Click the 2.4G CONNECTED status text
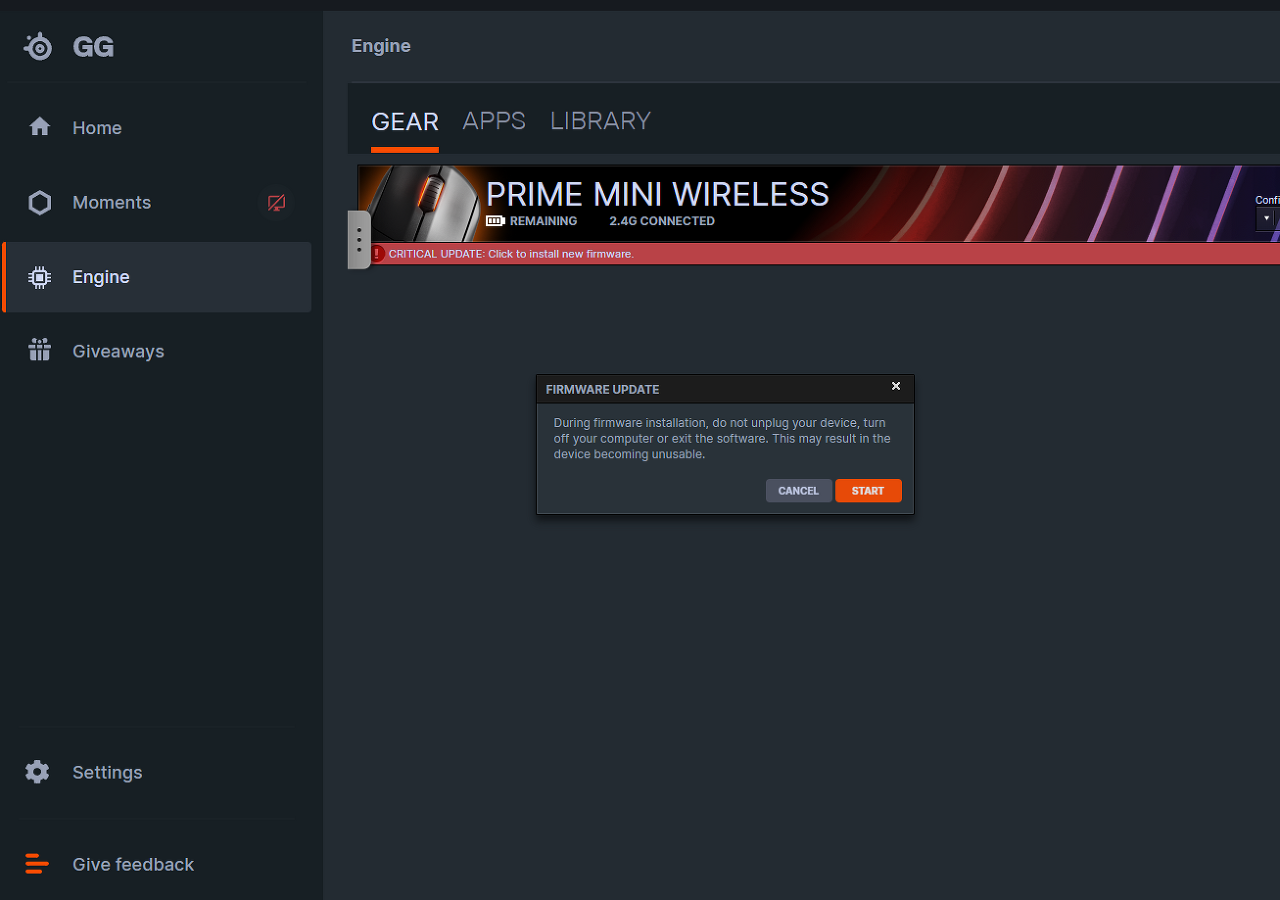This screenshot has width=1280, height=900. tap(662, 221)
